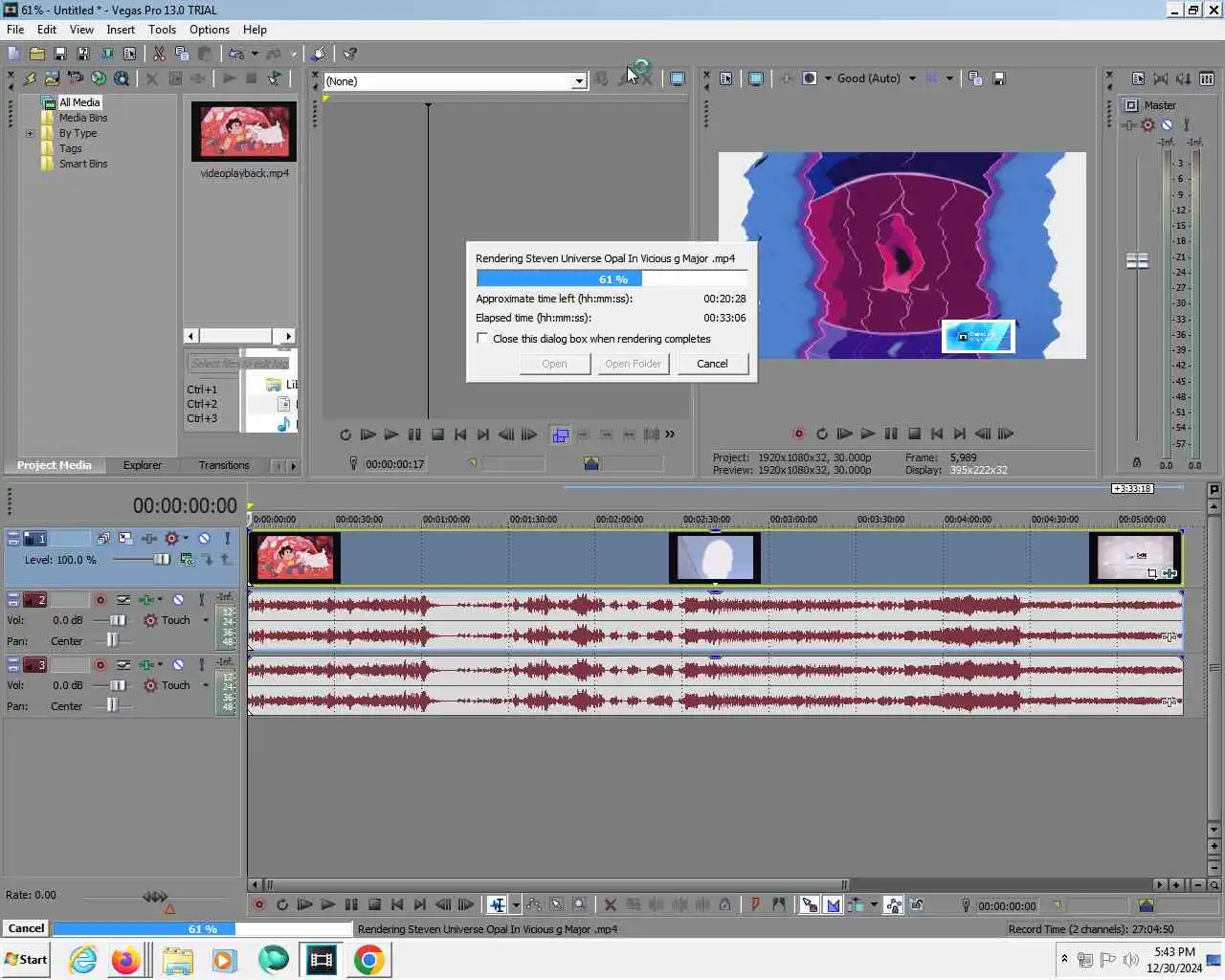The height and width of the screenshot is (980, 1225).
Task: Open the Good (Auto) preview quality dropdown
Action: coord(912,78)
